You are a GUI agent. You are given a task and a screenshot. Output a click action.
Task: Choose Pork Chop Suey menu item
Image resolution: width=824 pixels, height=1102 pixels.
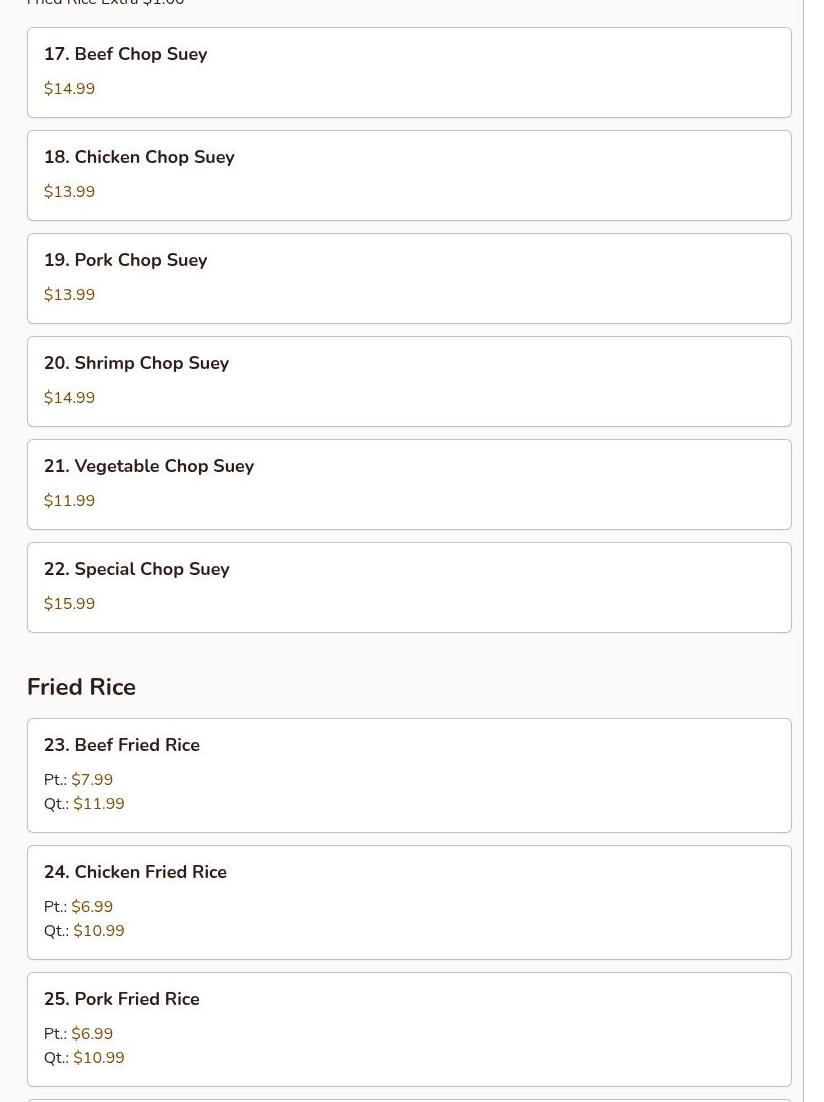pyautogui.click(x=409, y=278)
